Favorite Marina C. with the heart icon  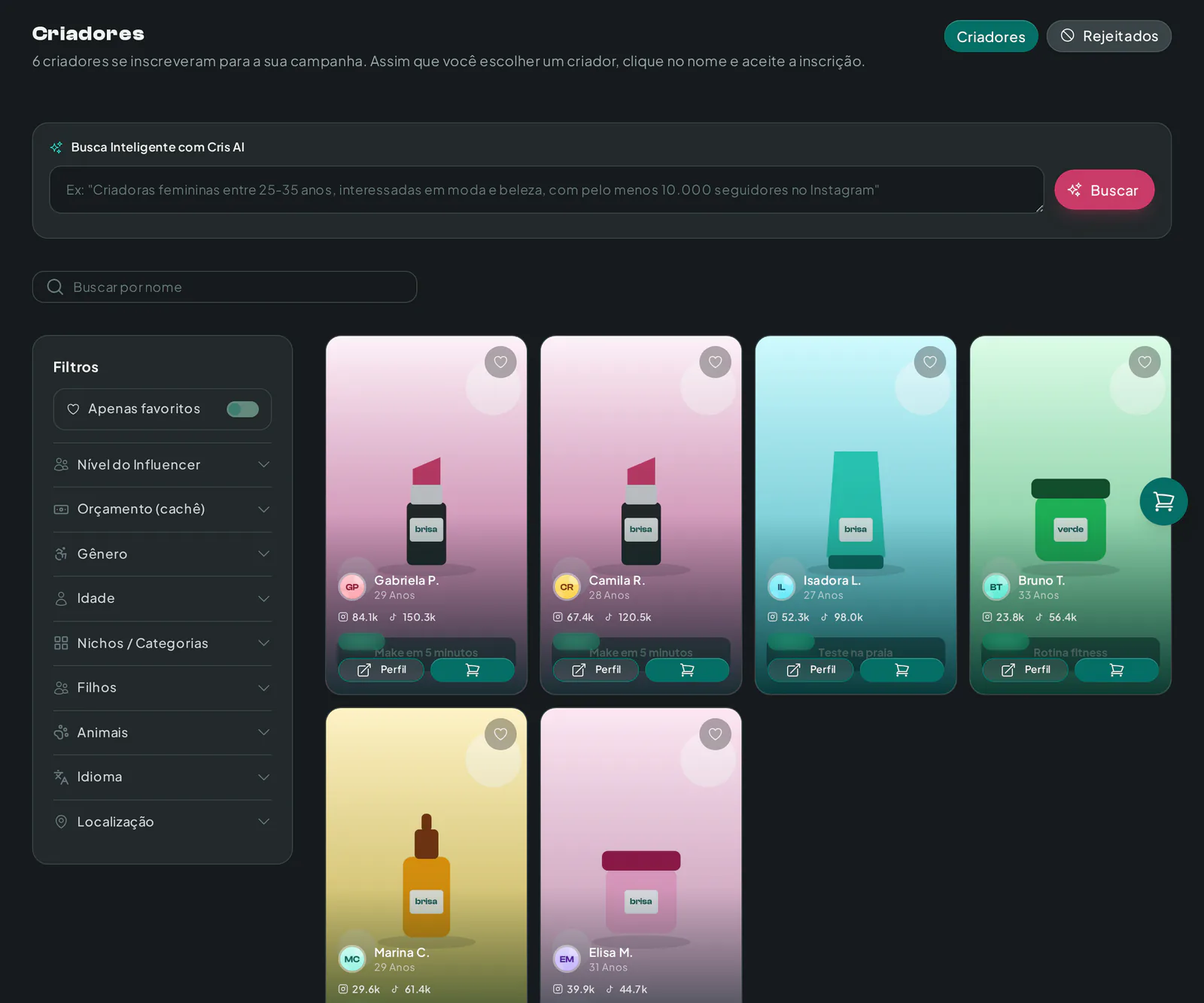coord(500,734)
